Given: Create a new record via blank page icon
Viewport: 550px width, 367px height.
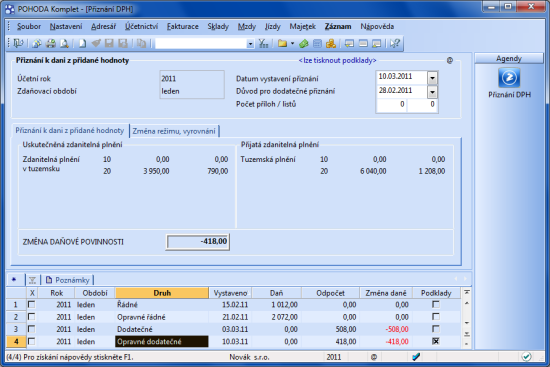Looking at the screenshot, I should (82, 44).
